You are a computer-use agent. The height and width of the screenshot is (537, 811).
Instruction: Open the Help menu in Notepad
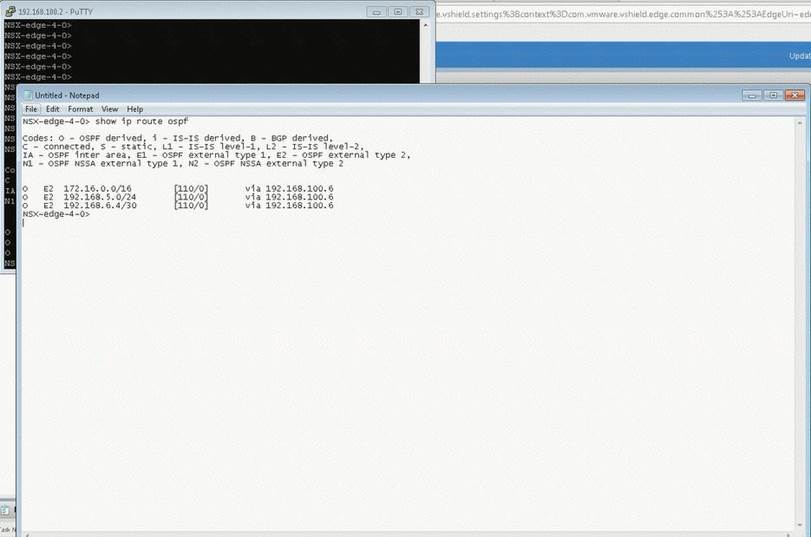click(x=135, y=108)
